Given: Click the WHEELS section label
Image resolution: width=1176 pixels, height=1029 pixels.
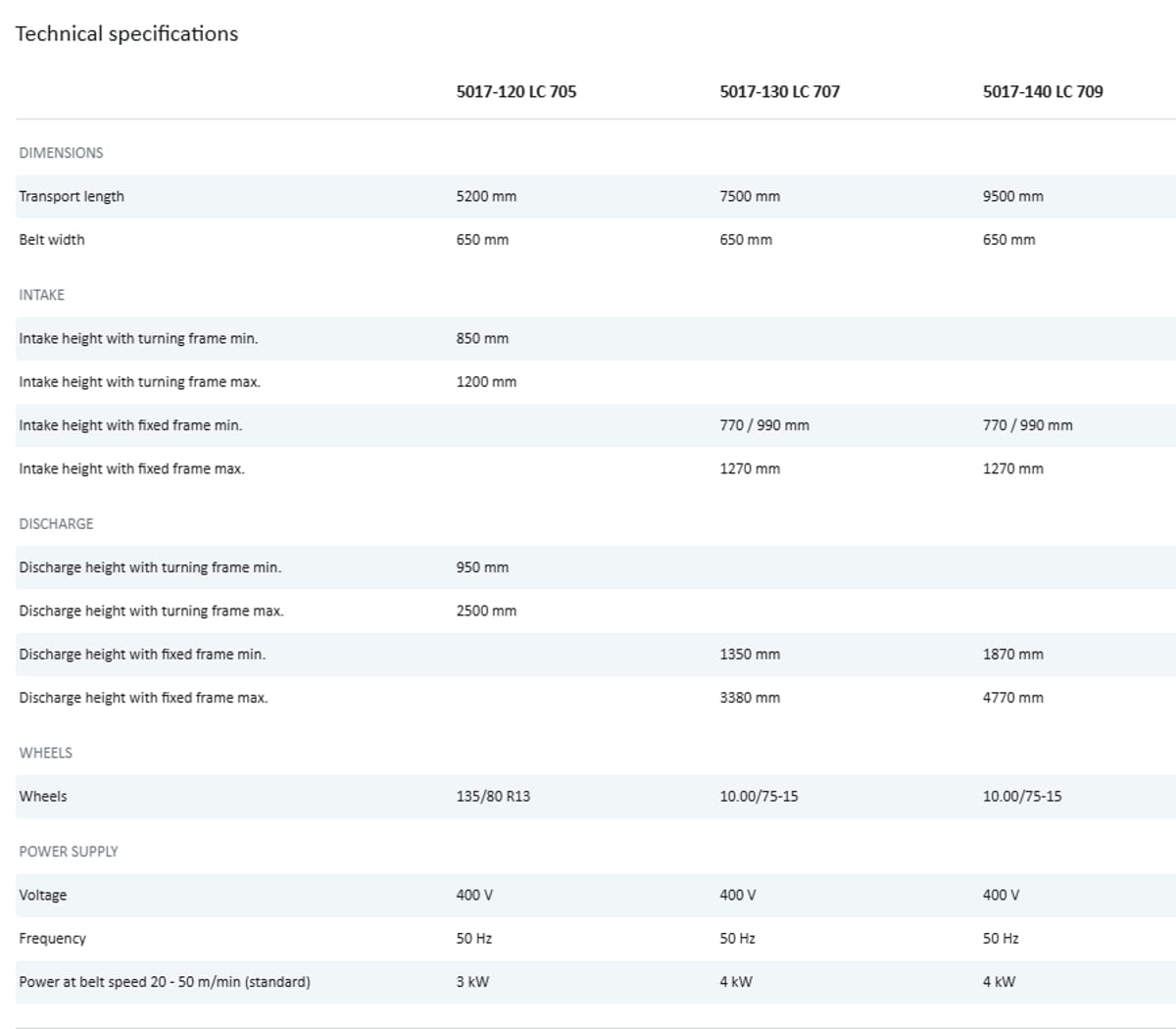Looking at the screenshot, I should (45, 753).
